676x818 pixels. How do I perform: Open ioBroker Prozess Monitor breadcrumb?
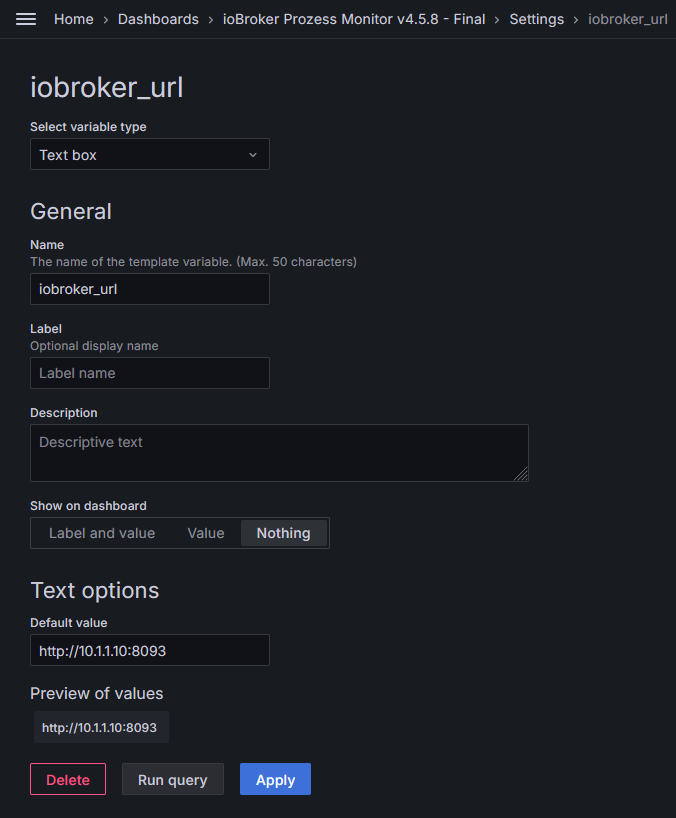tap(353, 19)
